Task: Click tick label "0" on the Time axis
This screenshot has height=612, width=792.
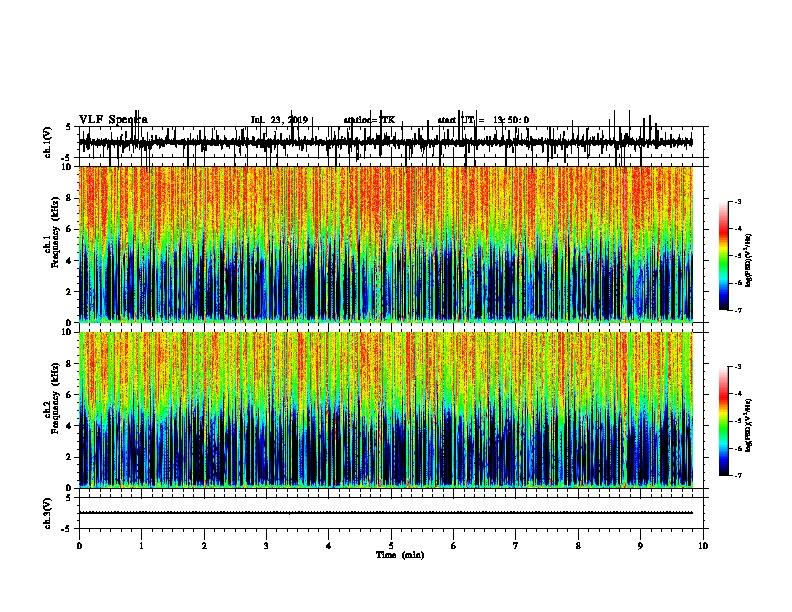Action: 79,546
